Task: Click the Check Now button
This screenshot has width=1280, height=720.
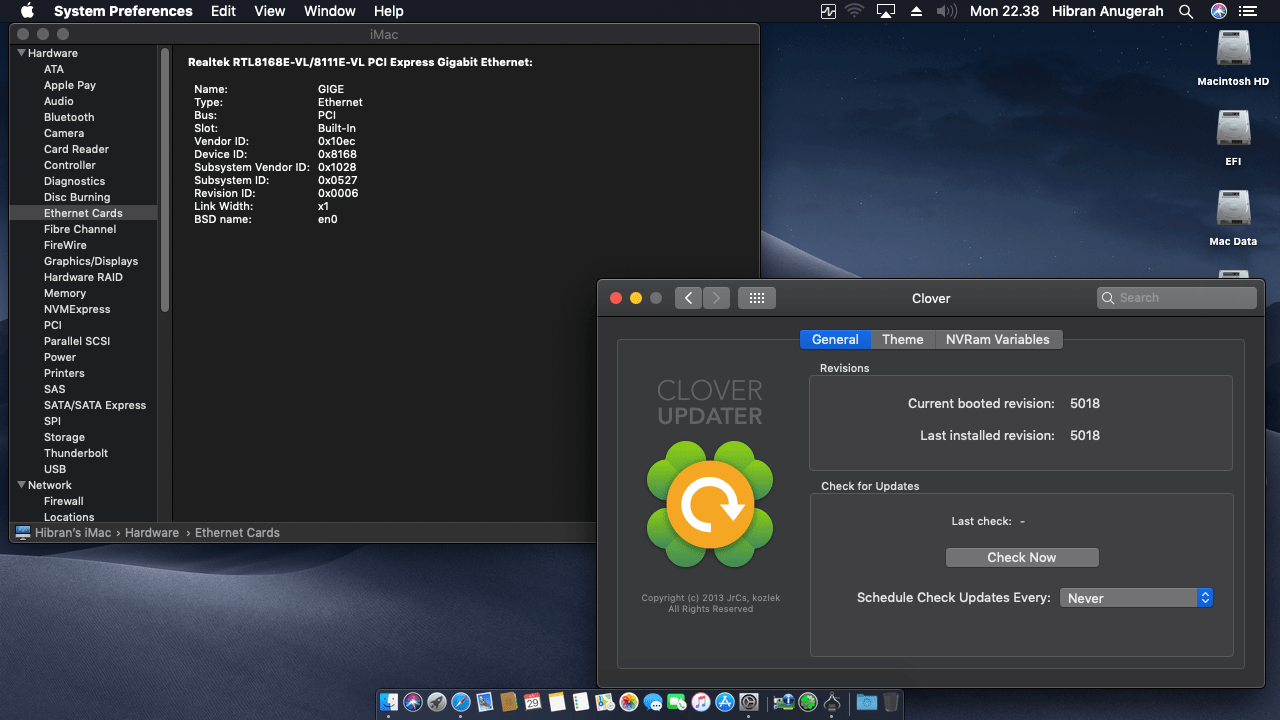Action: click(1022, 557)
